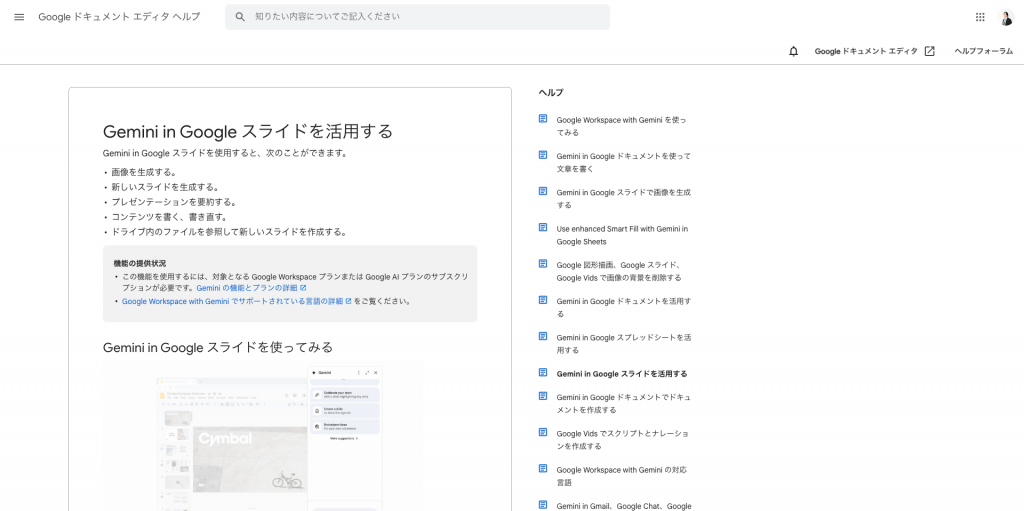Open the account profile avatar
Viewport: 1024px width, 511px height.
click(1006, 18)
